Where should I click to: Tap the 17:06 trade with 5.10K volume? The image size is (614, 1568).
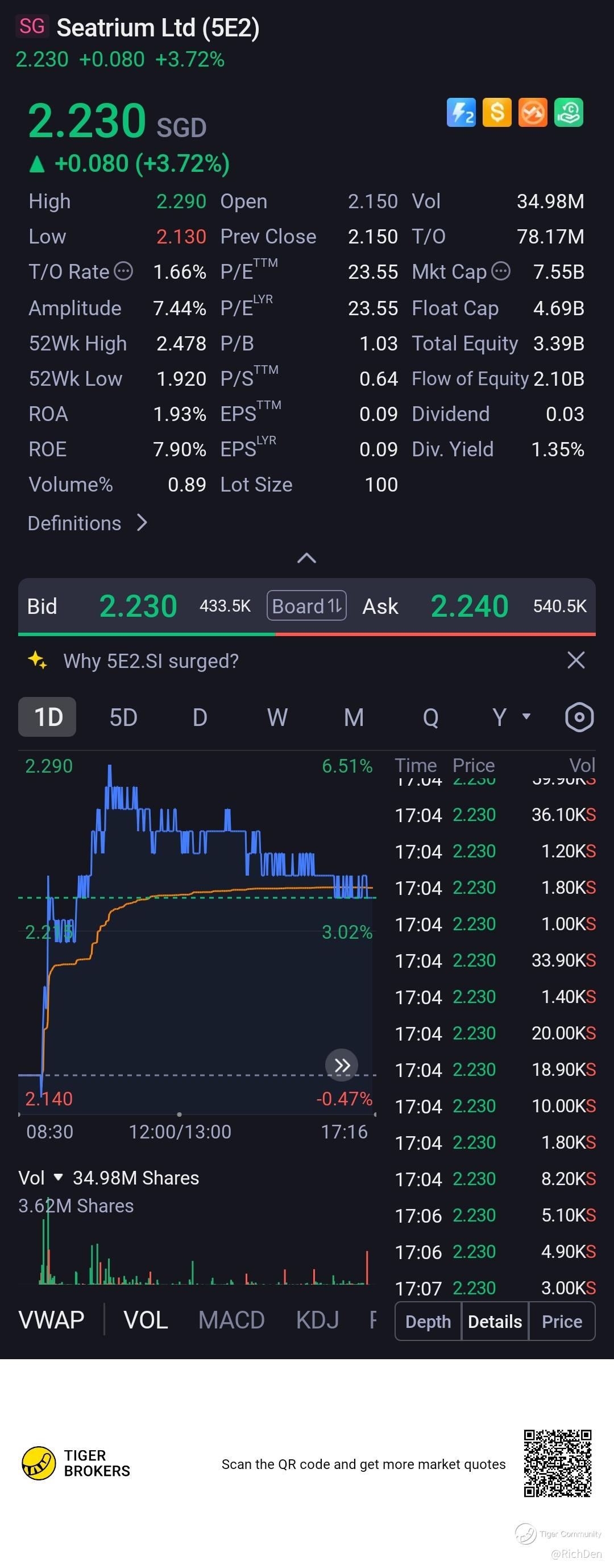point(495,1216)
